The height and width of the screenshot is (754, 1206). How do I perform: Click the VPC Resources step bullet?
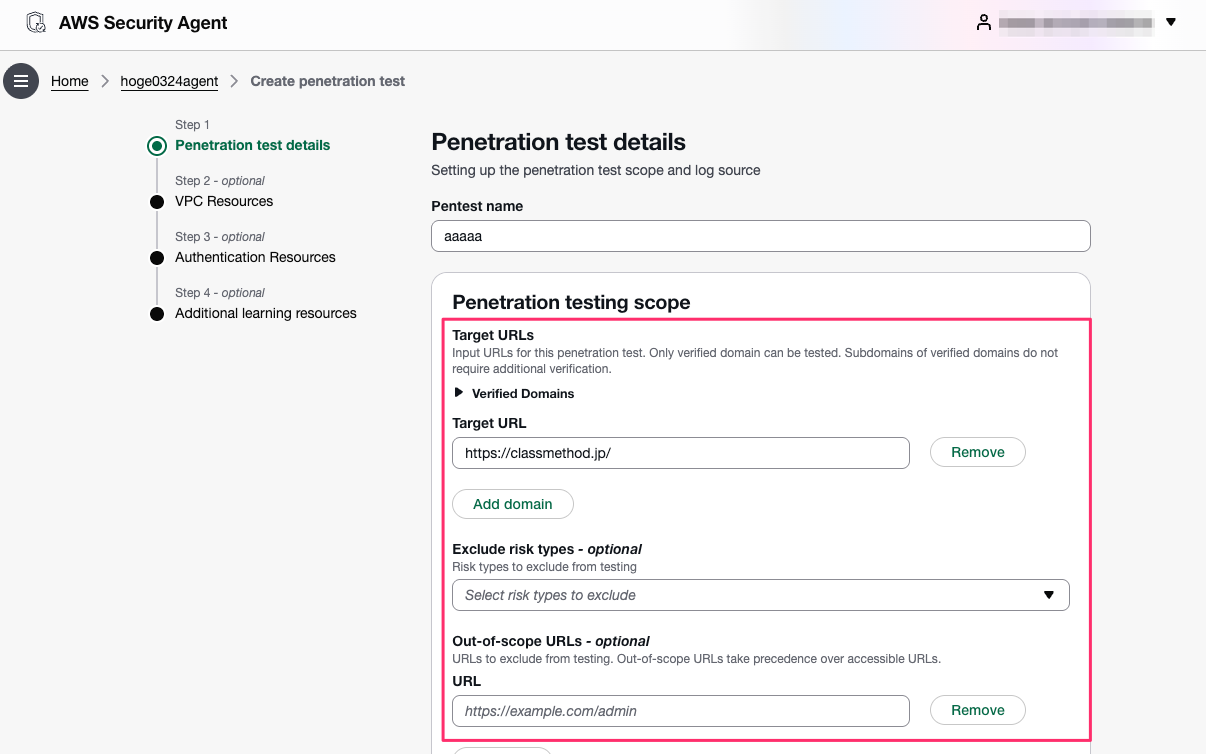(x=156, y=202)
